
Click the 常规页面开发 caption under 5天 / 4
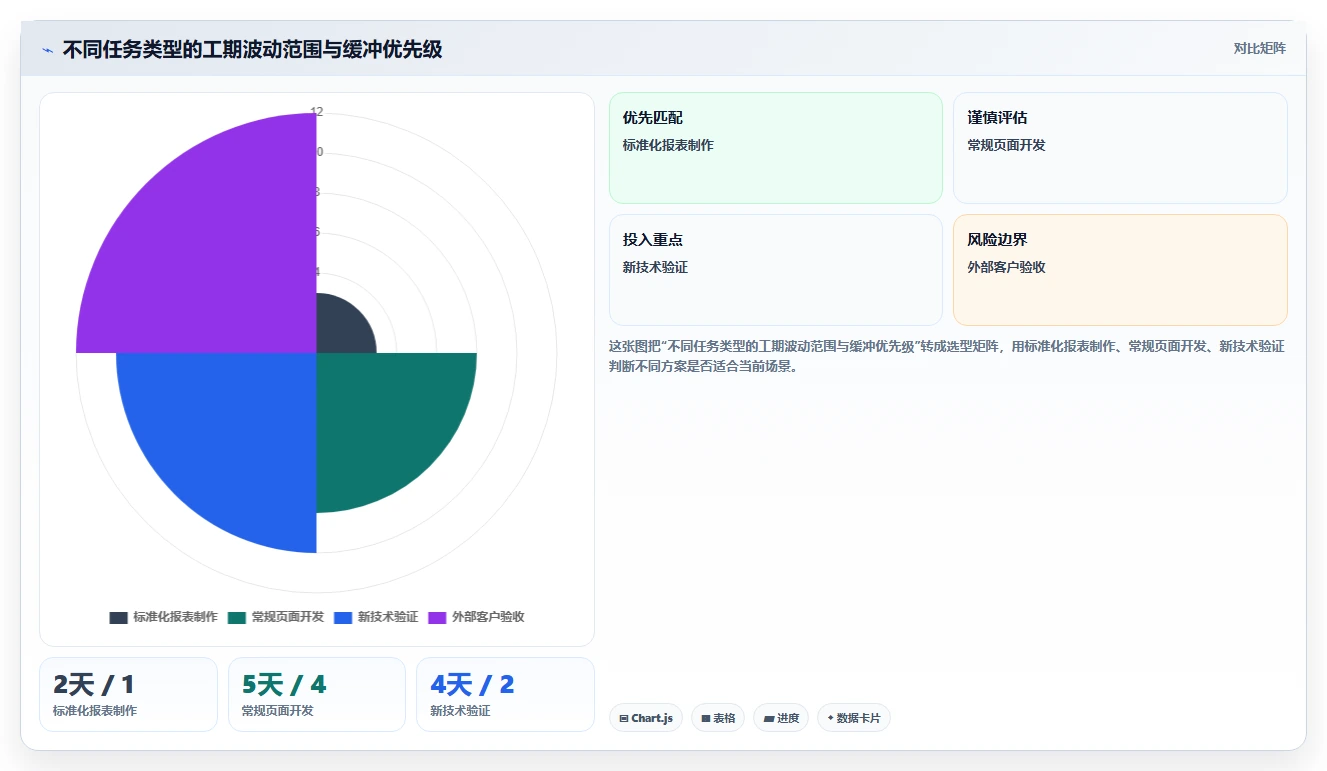point(277,711)
